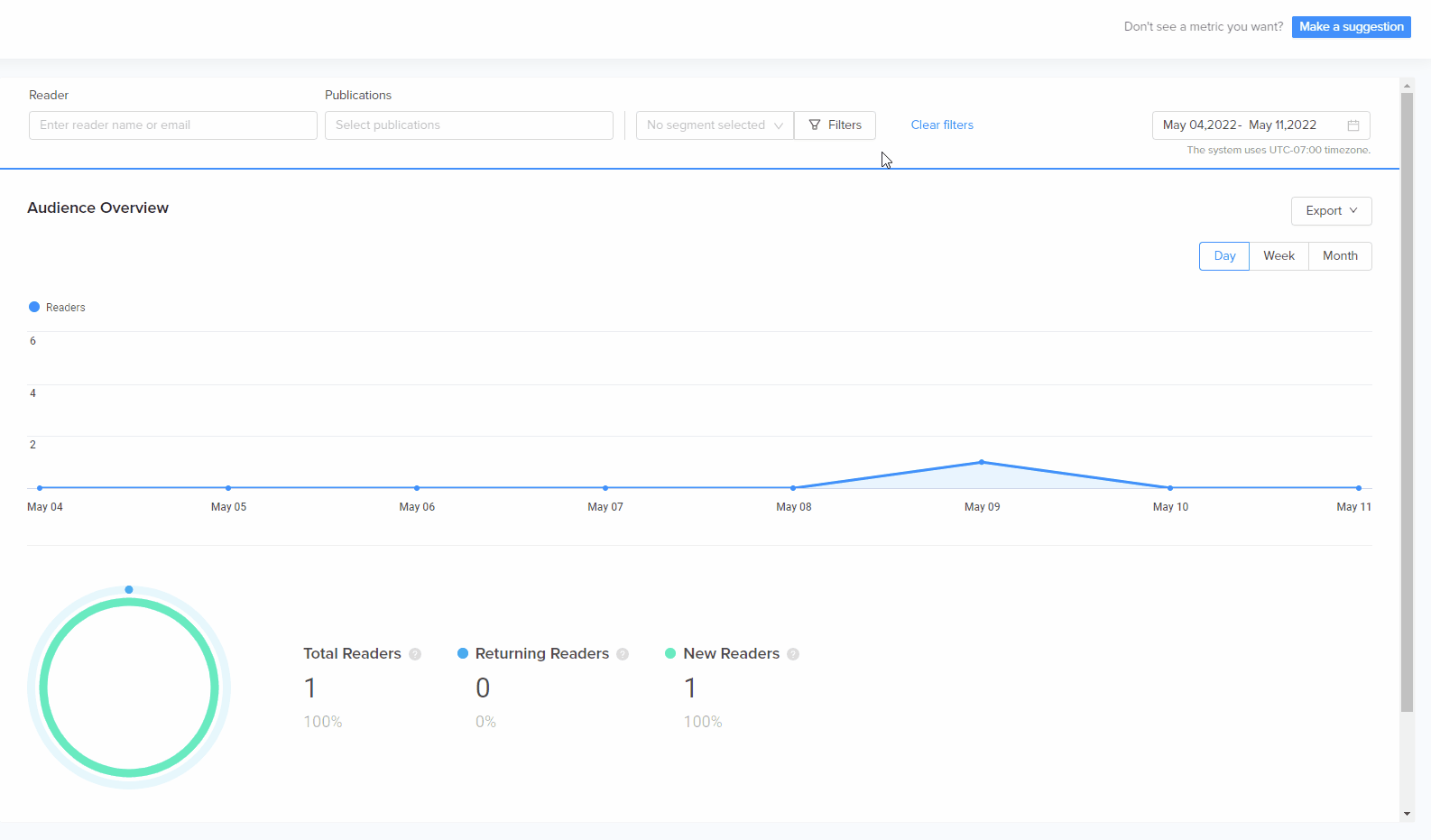Screen dimensions: 1431x840
Task: Click the funnel icon on Filters button
Action: (815, 125)
